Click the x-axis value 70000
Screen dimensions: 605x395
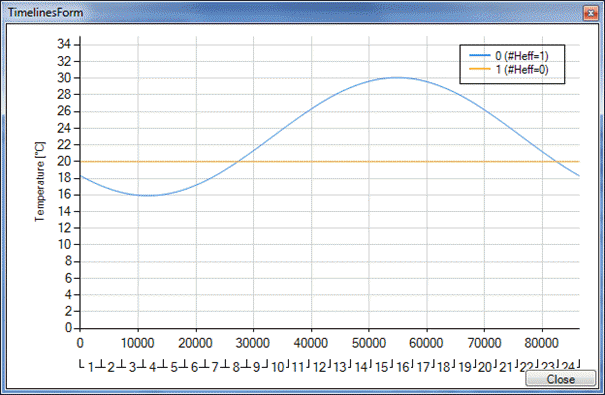click(x=484, y=343)
